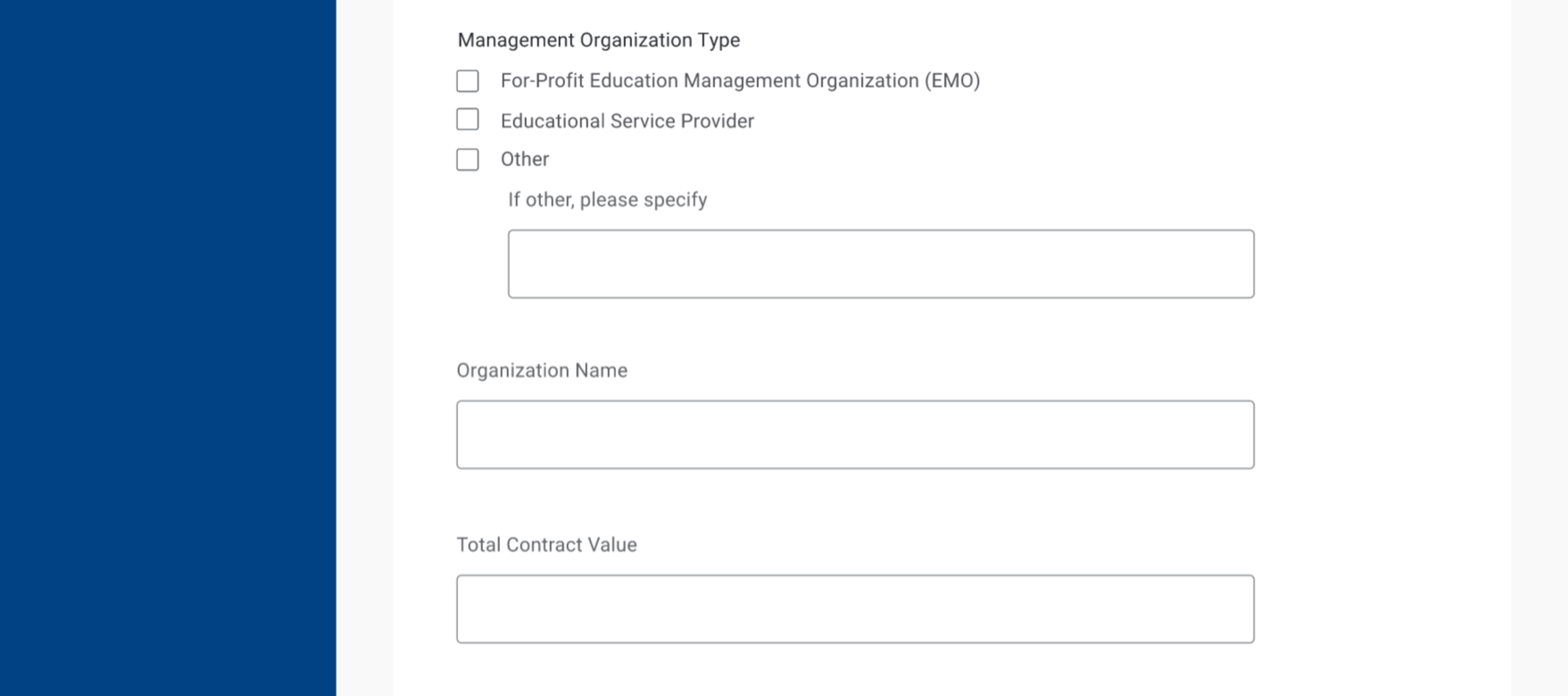
Task: Click into the Total Contract Value field
Action: pyautogui.click(x=855, y=609)
